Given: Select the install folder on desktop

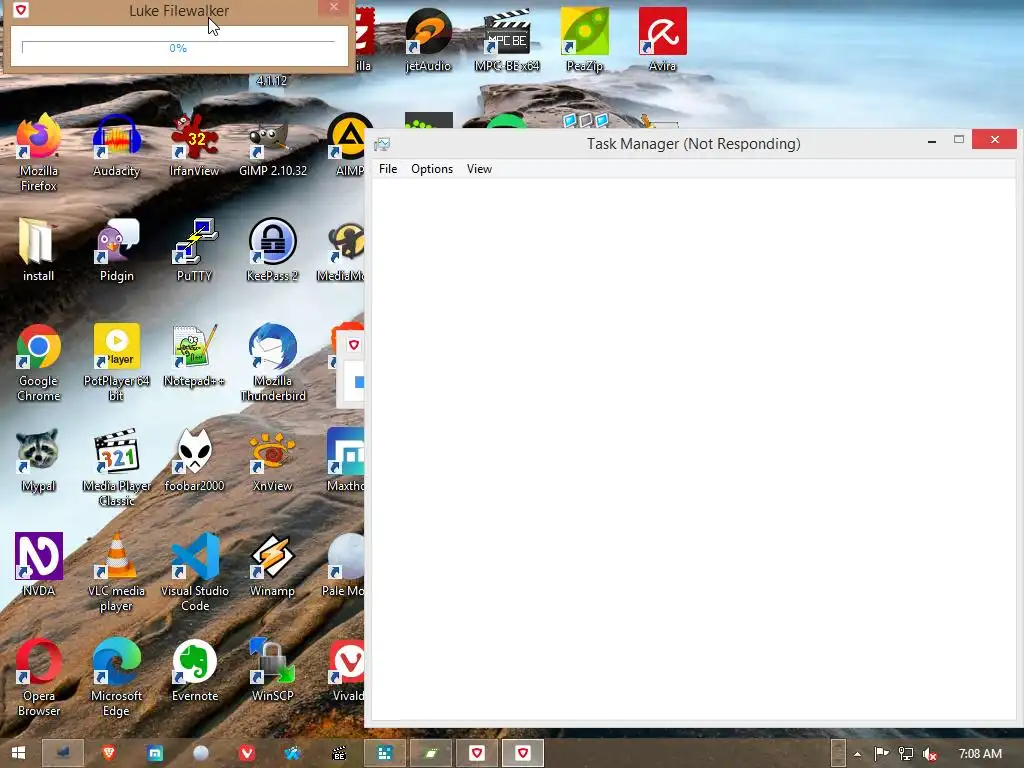Looking at the screenshot, I should [x=39, y=250].
